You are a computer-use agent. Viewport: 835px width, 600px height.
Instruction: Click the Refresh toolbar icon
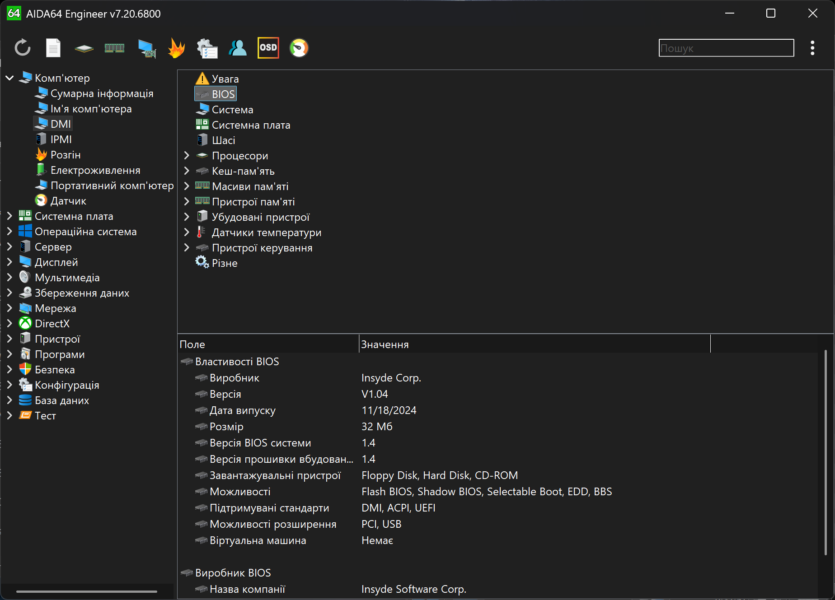point(22,48)
